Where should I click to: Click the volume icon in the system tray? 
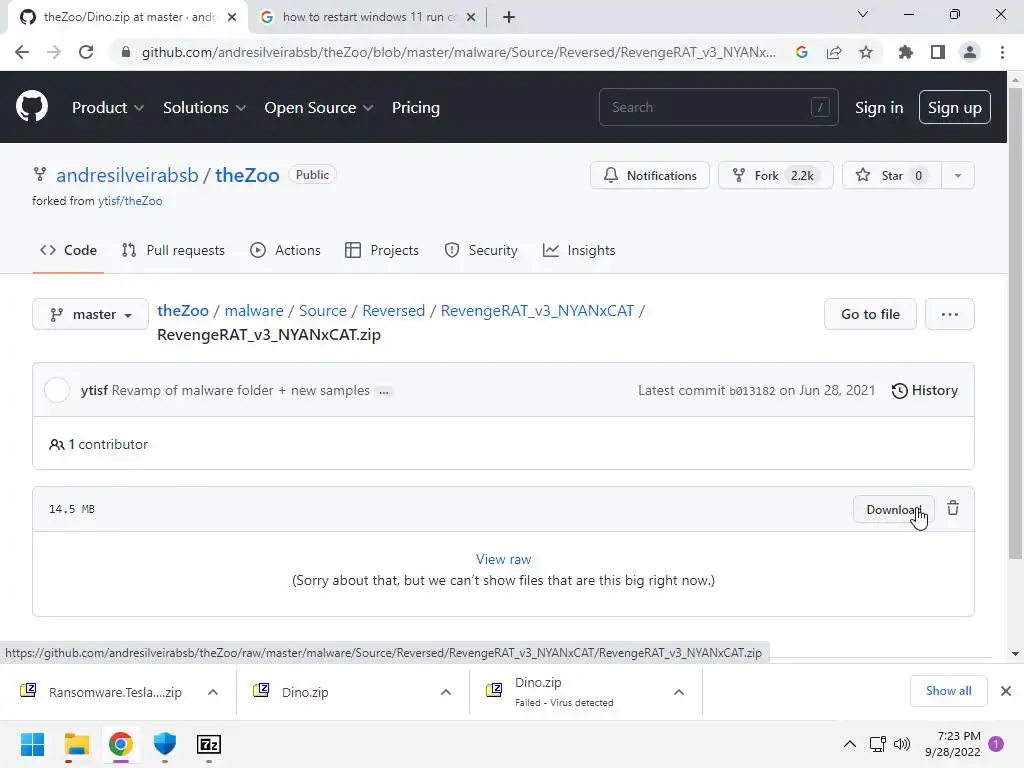point(902,744)
